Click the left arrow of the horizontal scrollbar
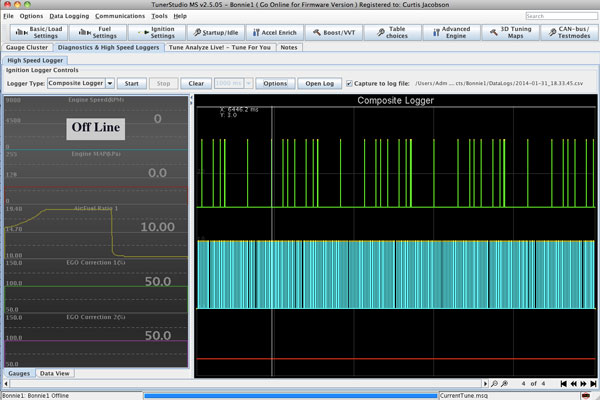600x400 pixels. (6, 384)
